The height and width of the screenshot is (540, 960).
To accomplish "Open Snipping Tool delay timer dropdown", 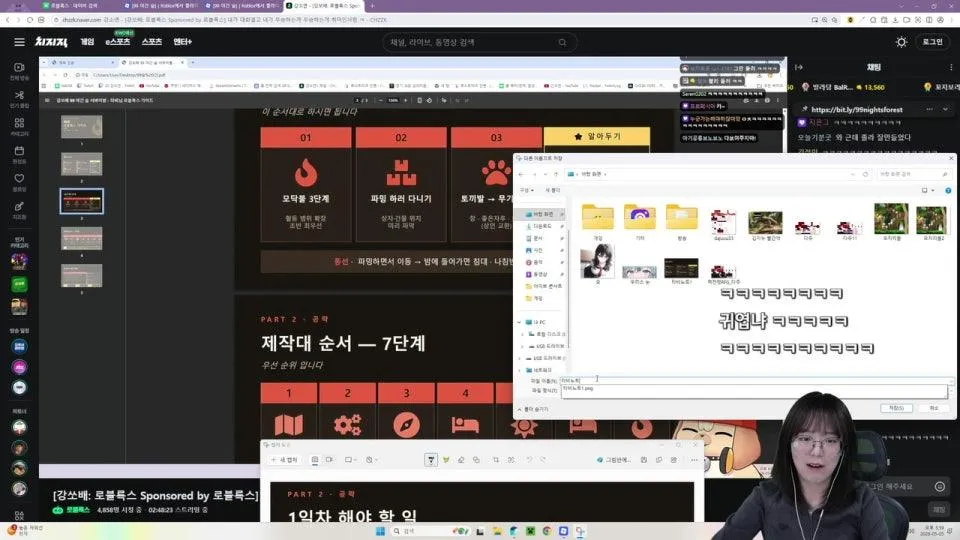I will coord(371,460).
